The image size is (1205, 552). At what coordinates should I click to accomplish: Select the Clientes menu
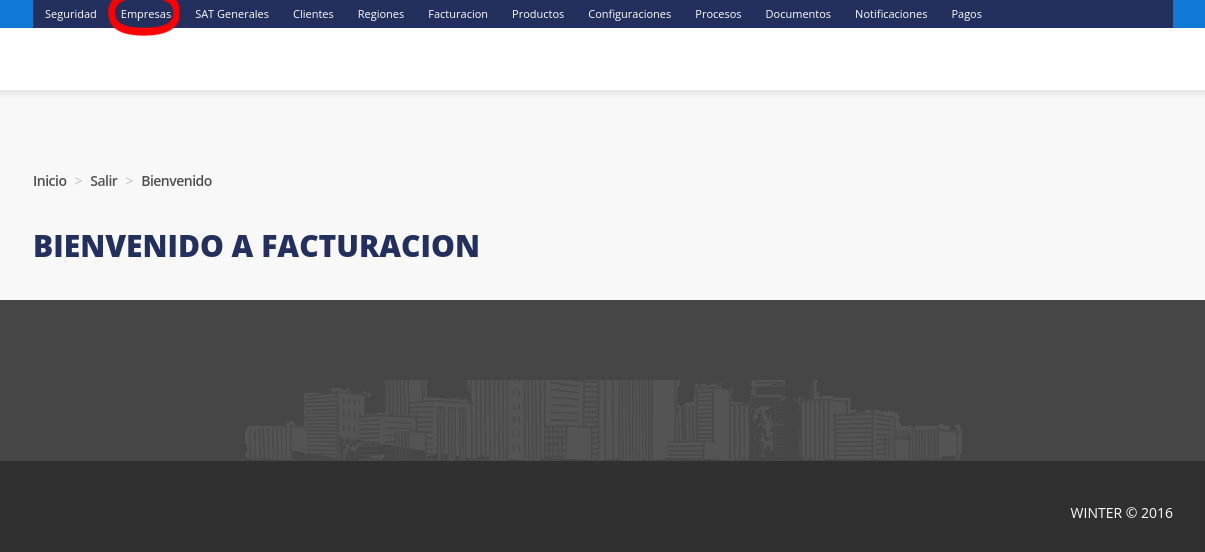click(313, 14)
